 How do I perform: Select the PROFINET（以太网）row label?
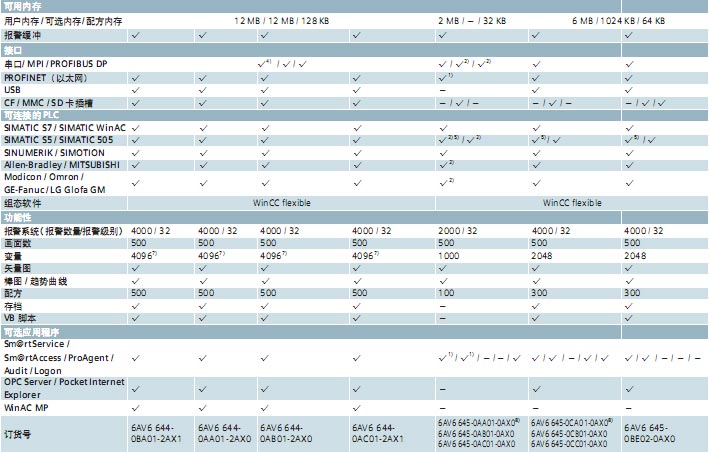(x=46, y=78)
